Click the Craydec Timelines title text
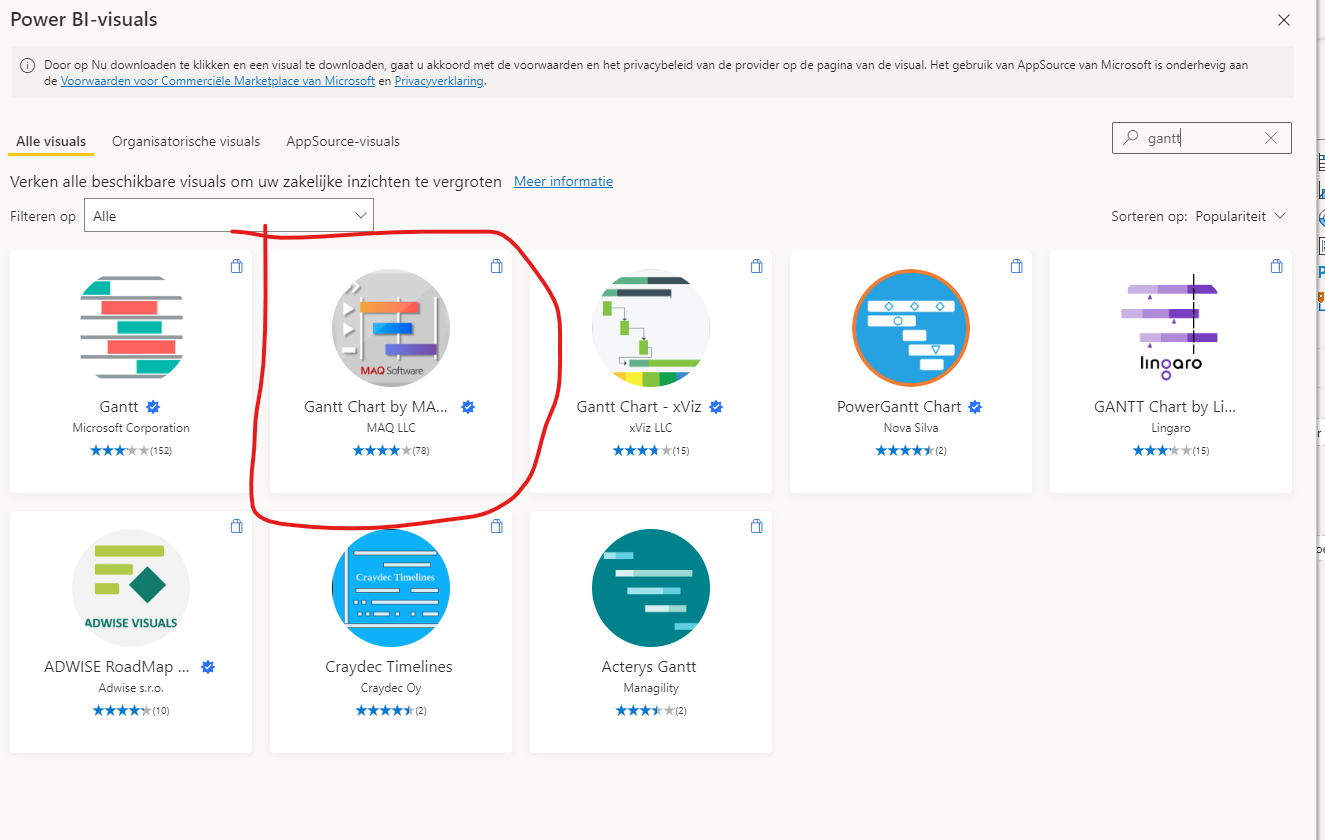Viewport: 1325px width, 840px height. (389, 667)
